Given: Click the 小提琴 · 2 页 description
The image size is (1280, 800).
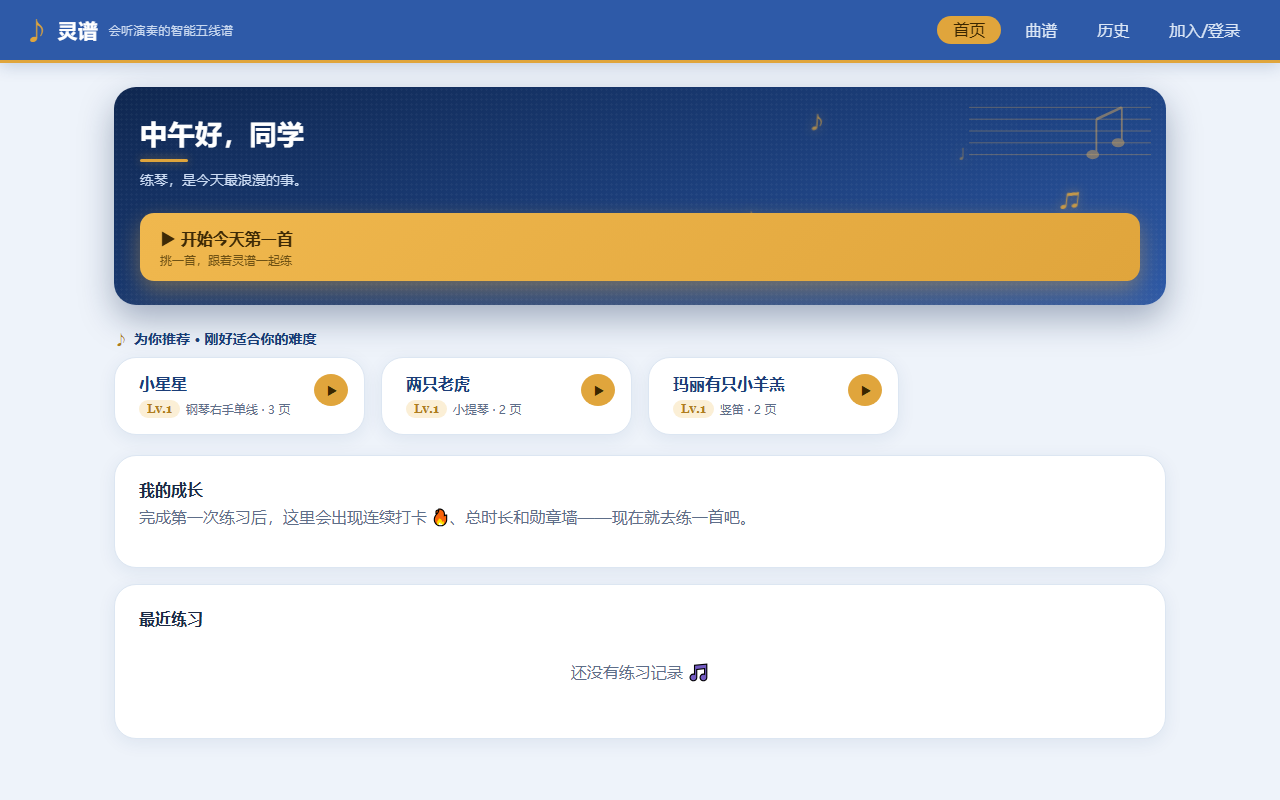Looking at the screenshot, I should point(487,410).
